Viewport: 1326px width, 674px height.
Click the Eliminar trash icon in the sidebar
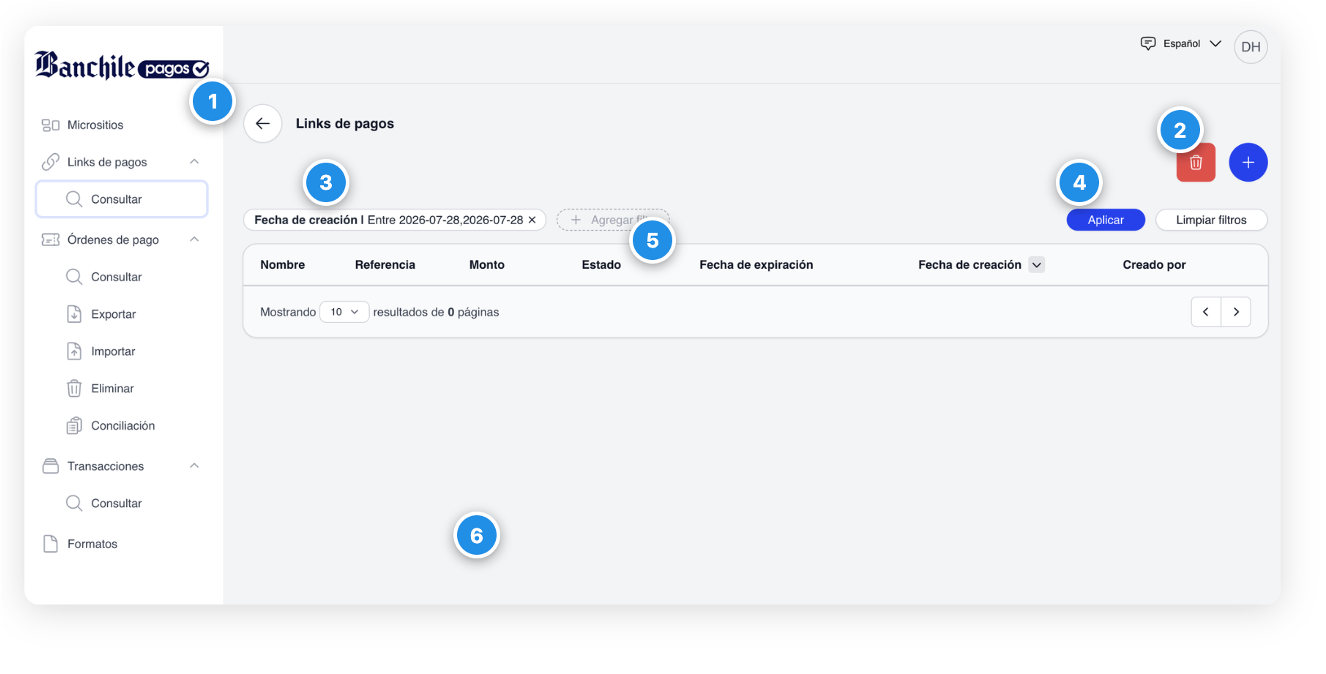pos(74,388)
